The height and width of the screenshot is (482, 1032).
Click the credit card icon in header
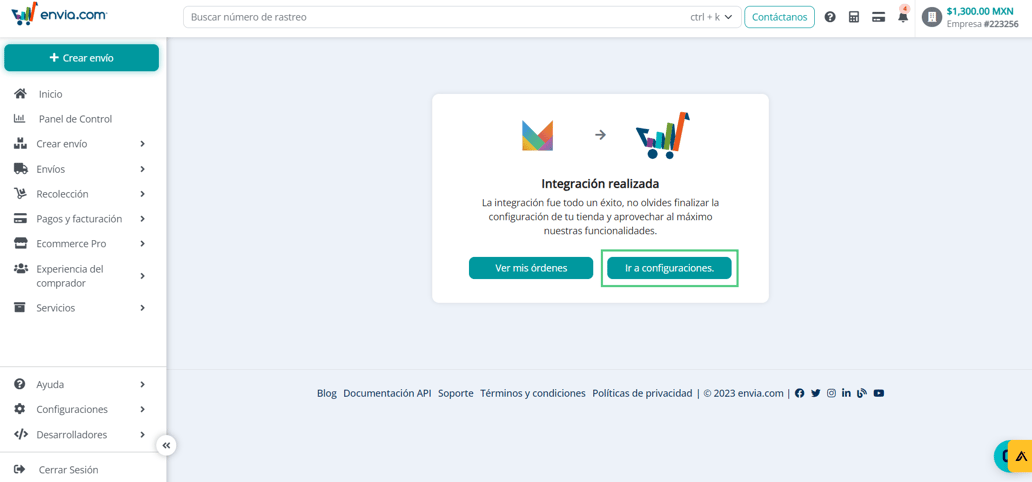[878, 17]
